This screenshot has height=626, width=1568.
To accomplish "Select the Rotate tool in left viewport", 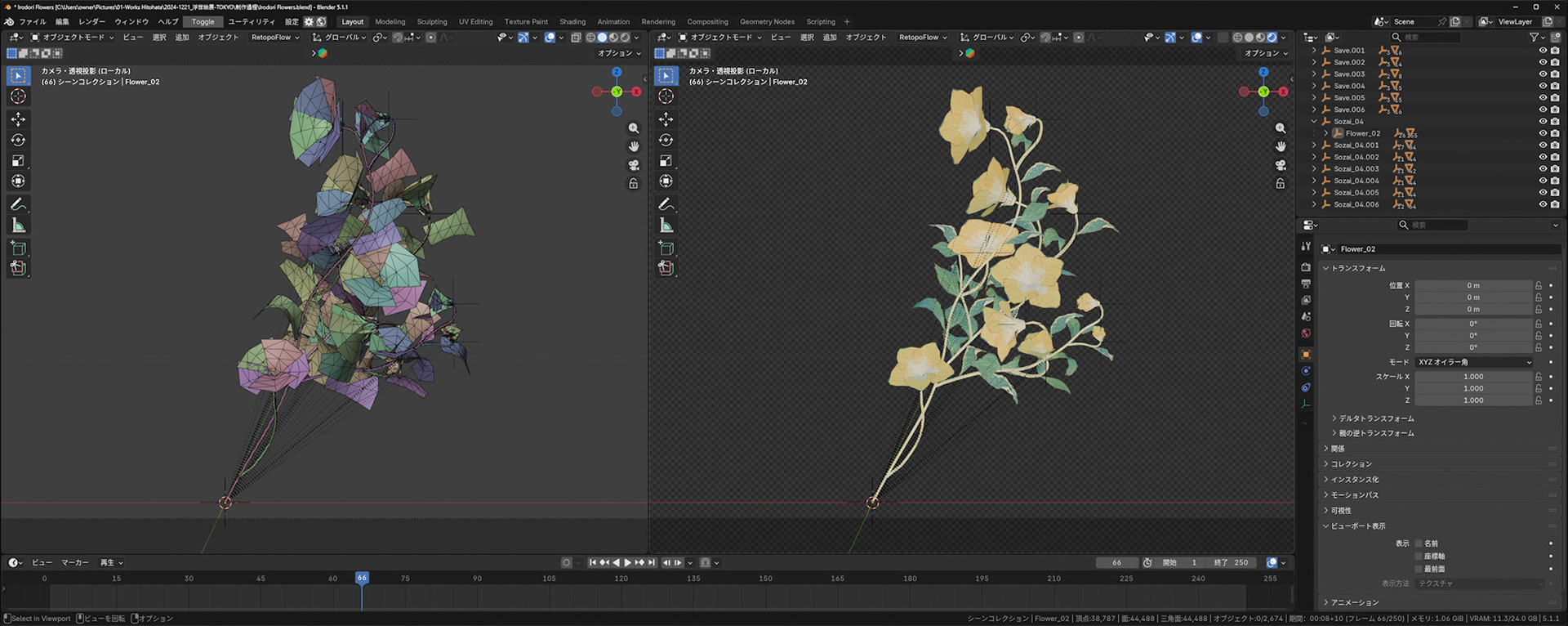I will coord(18,140).
